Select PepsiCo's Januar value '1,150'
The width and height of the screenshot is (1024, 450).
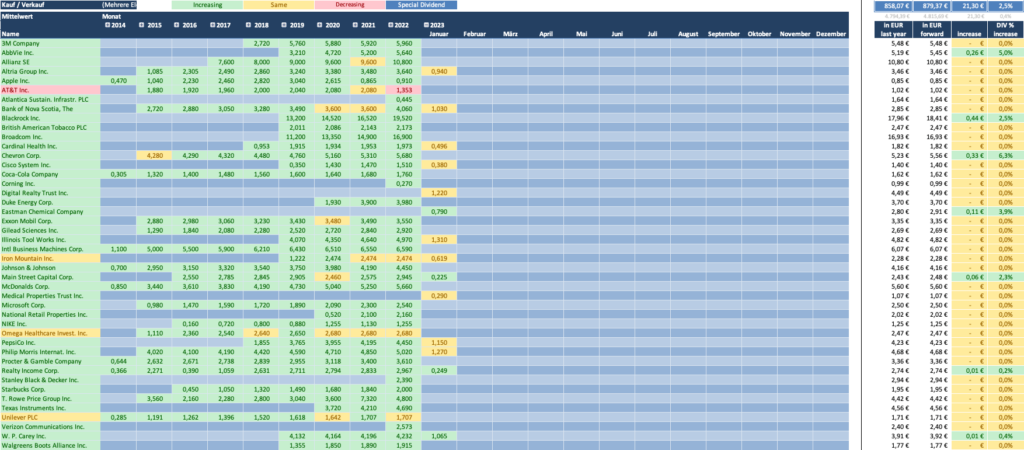click(439, 342)
